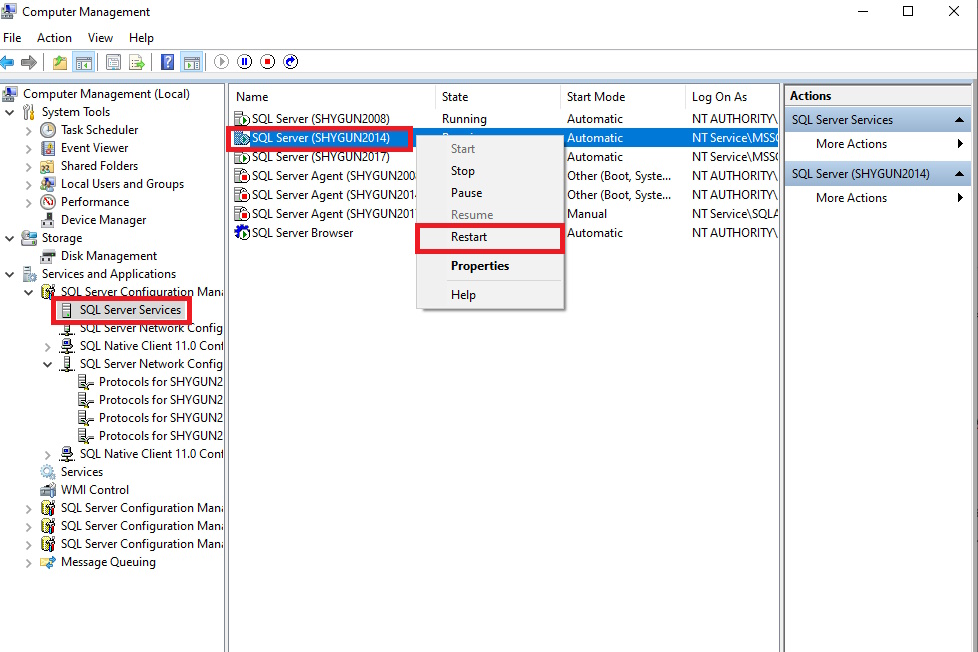978x652 pixels.
Task: Open the Action menu
Action: pyautogui.click(x=54, y=38)
